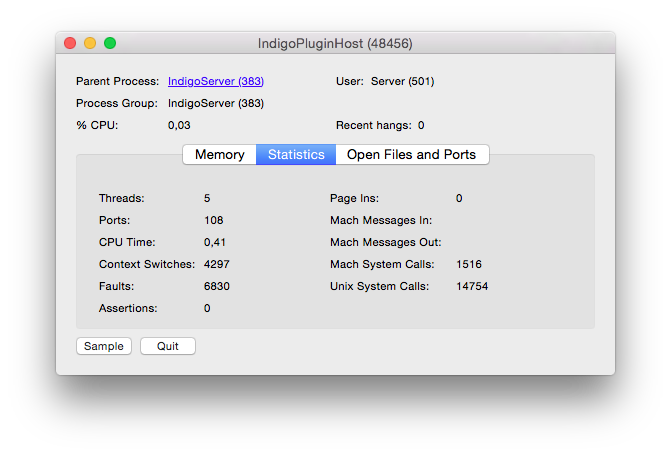The width and height of the screenshot is (671, 455).
Task: Click the Page Ins value 0
Action: 459,198
